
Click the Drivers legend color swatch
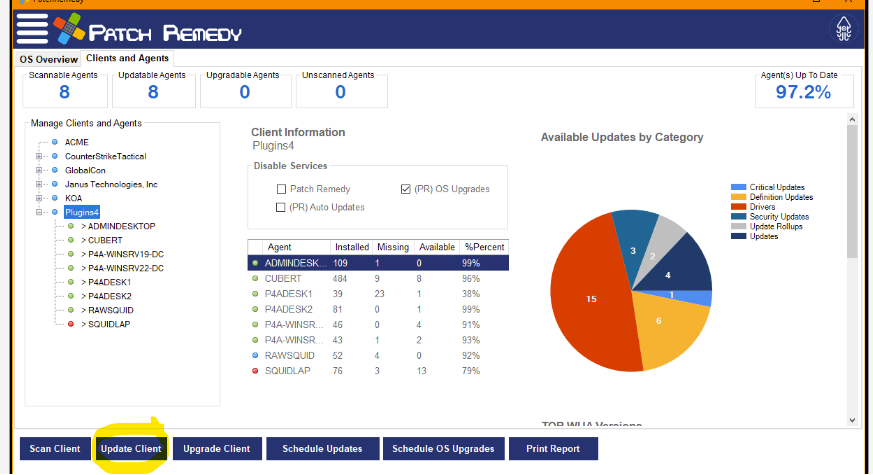point(739,207)
